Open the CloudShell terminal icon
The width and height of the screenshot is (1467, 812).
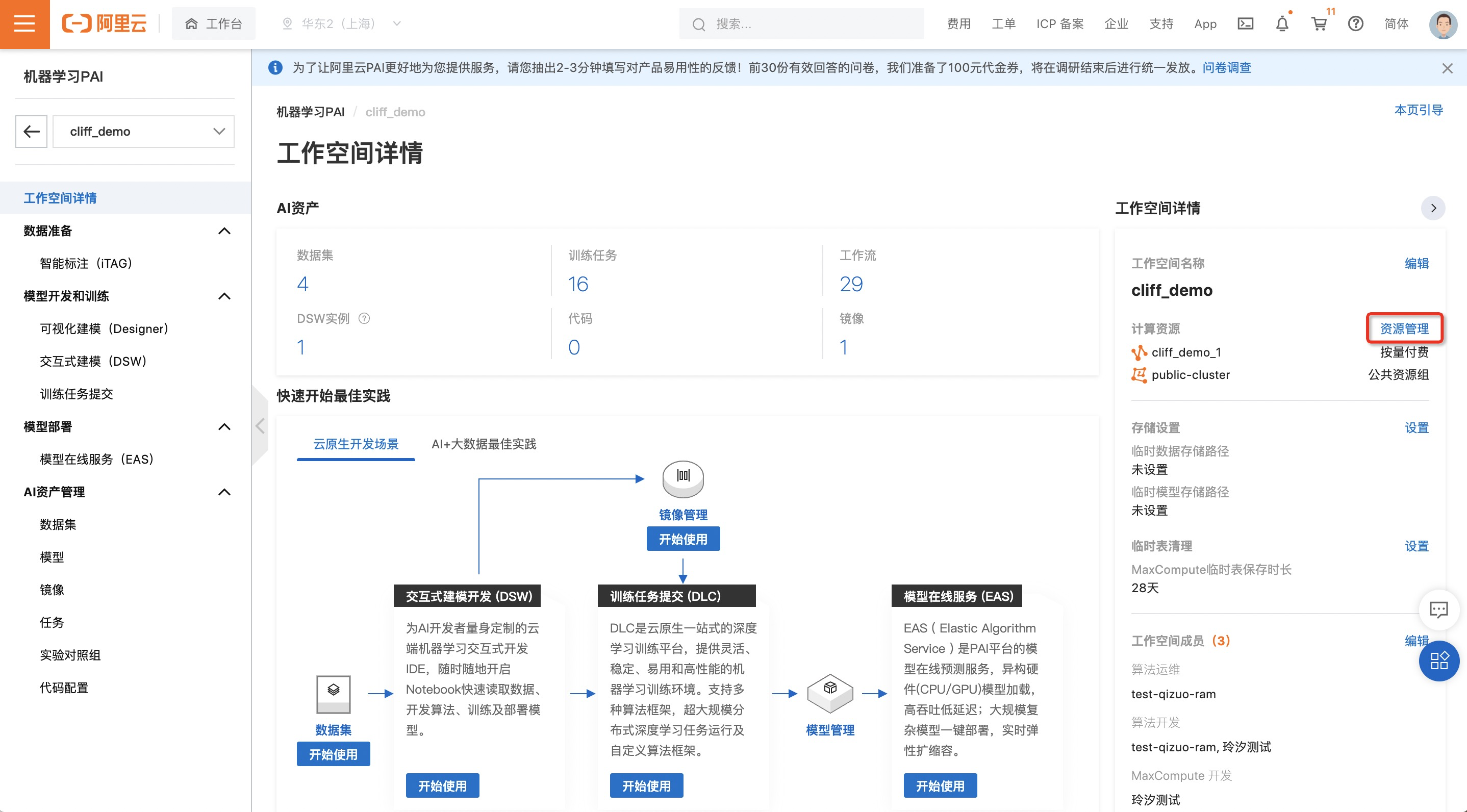[x=1245, y=23]
